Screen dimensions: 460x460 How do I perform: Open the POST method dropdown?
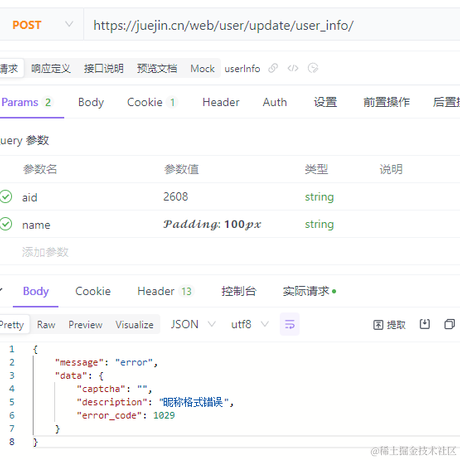click(42, 25)
